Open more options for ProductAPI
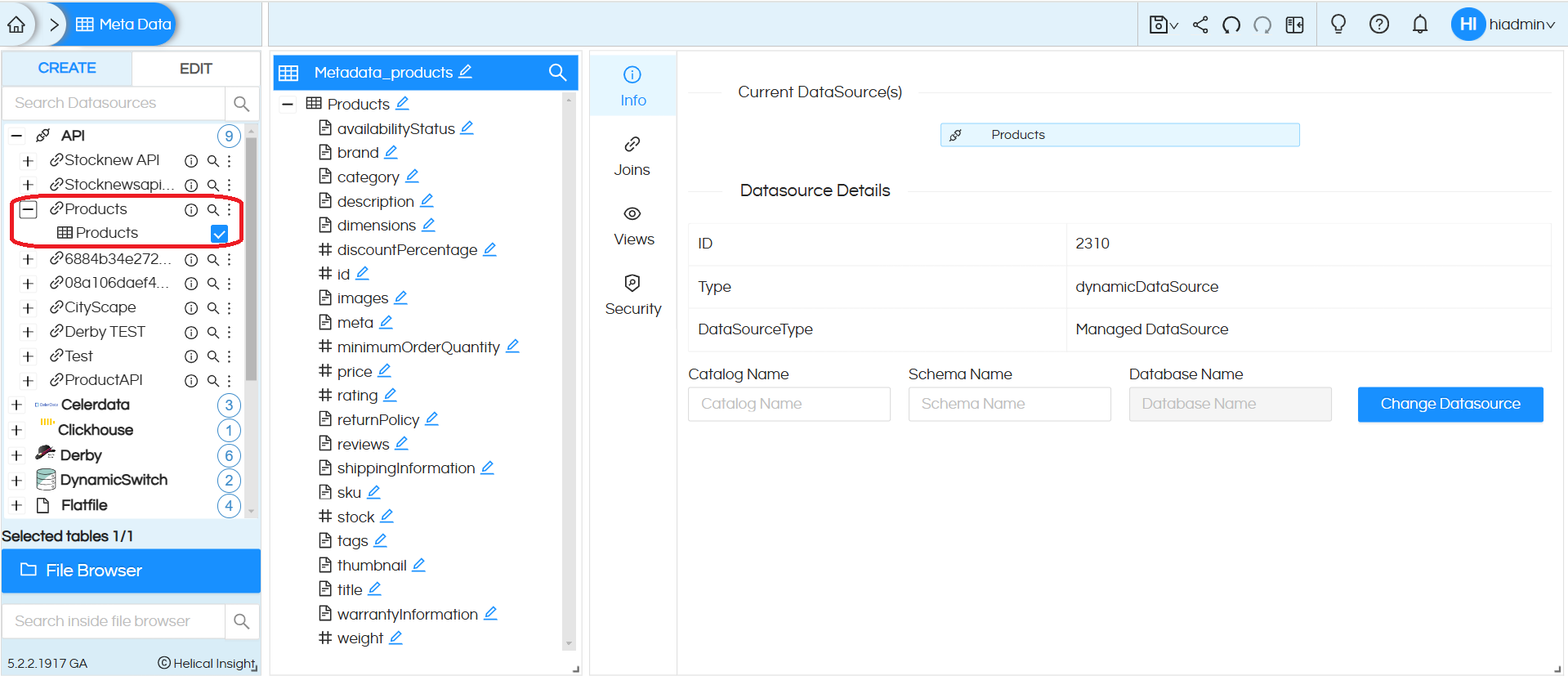The height and width of the screenshot is (676, 1568). [230, 381]
